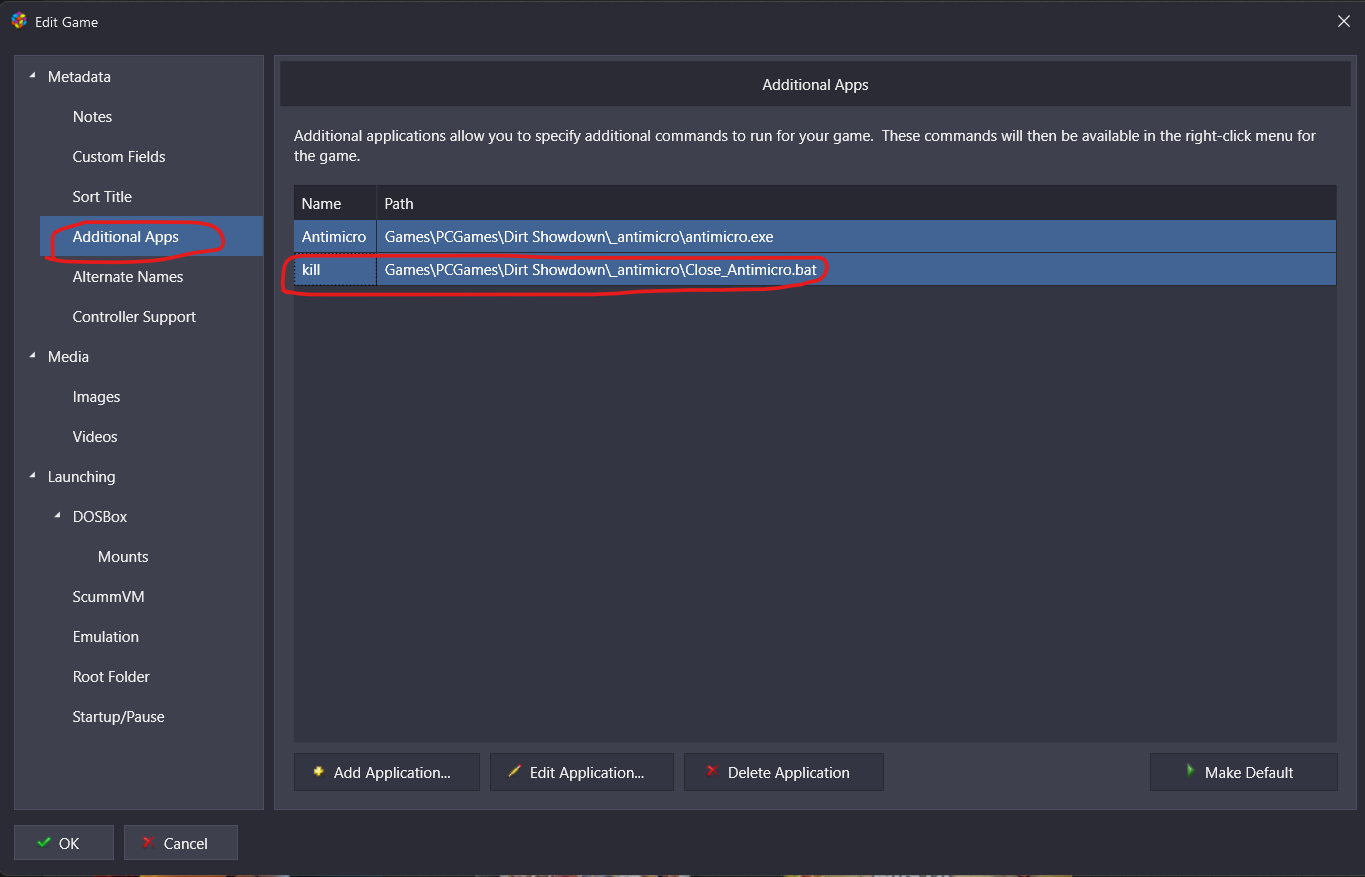
Task: Select the Close_Antimicro.bat path cell
Action: pos(857,270)
